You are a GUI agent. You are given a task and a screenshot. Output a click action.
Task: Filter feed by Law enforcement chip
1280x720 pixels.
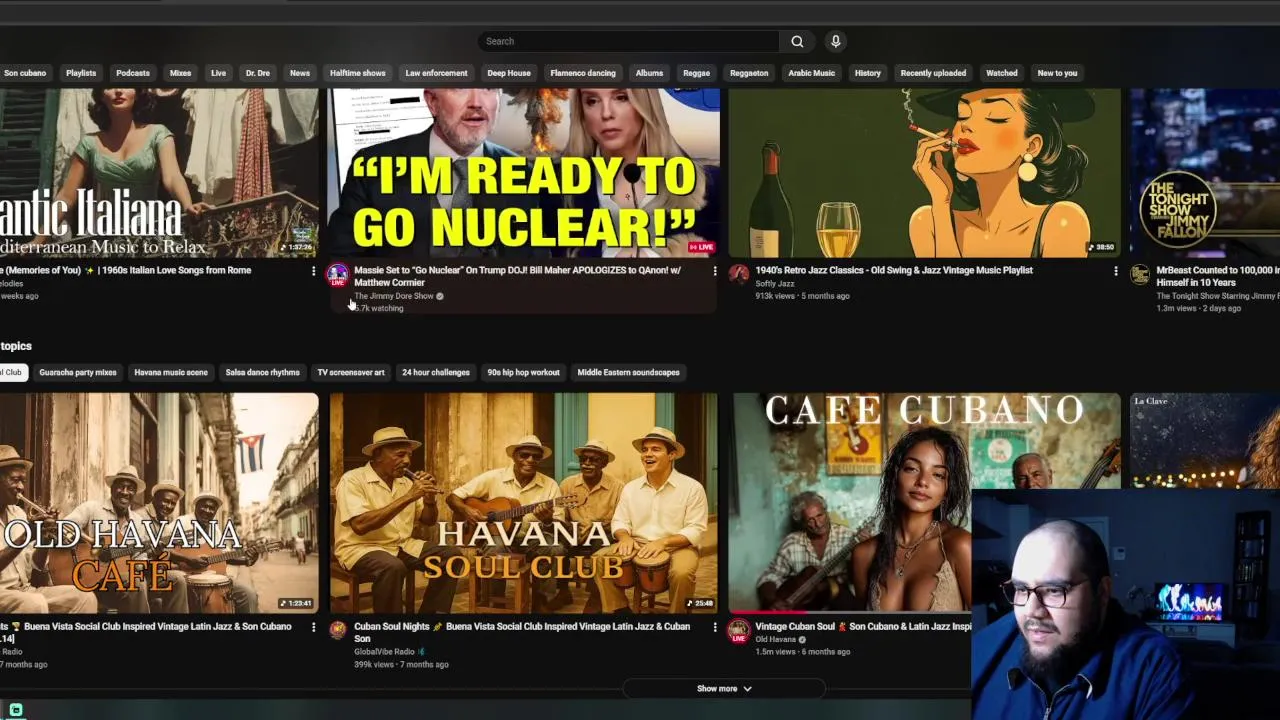tap(436, 73)
